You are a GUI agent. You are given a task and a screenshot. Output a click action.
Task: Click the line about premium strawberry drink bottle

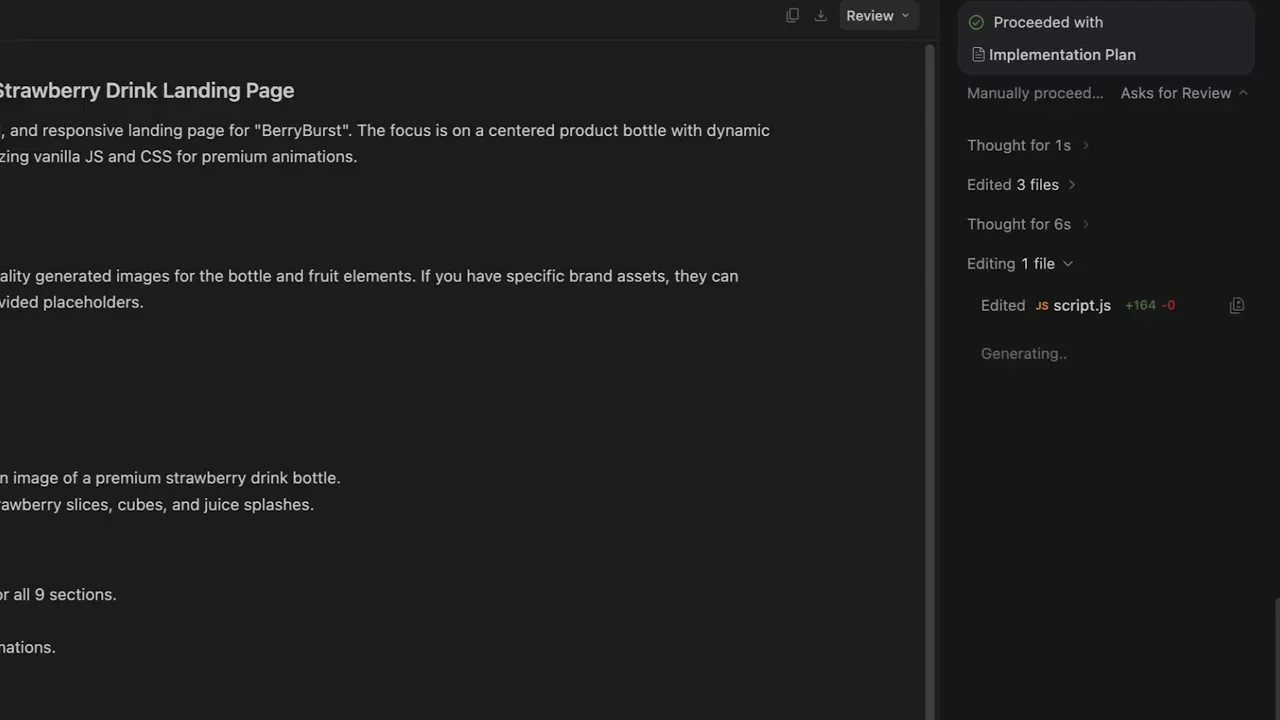point(170,478)
